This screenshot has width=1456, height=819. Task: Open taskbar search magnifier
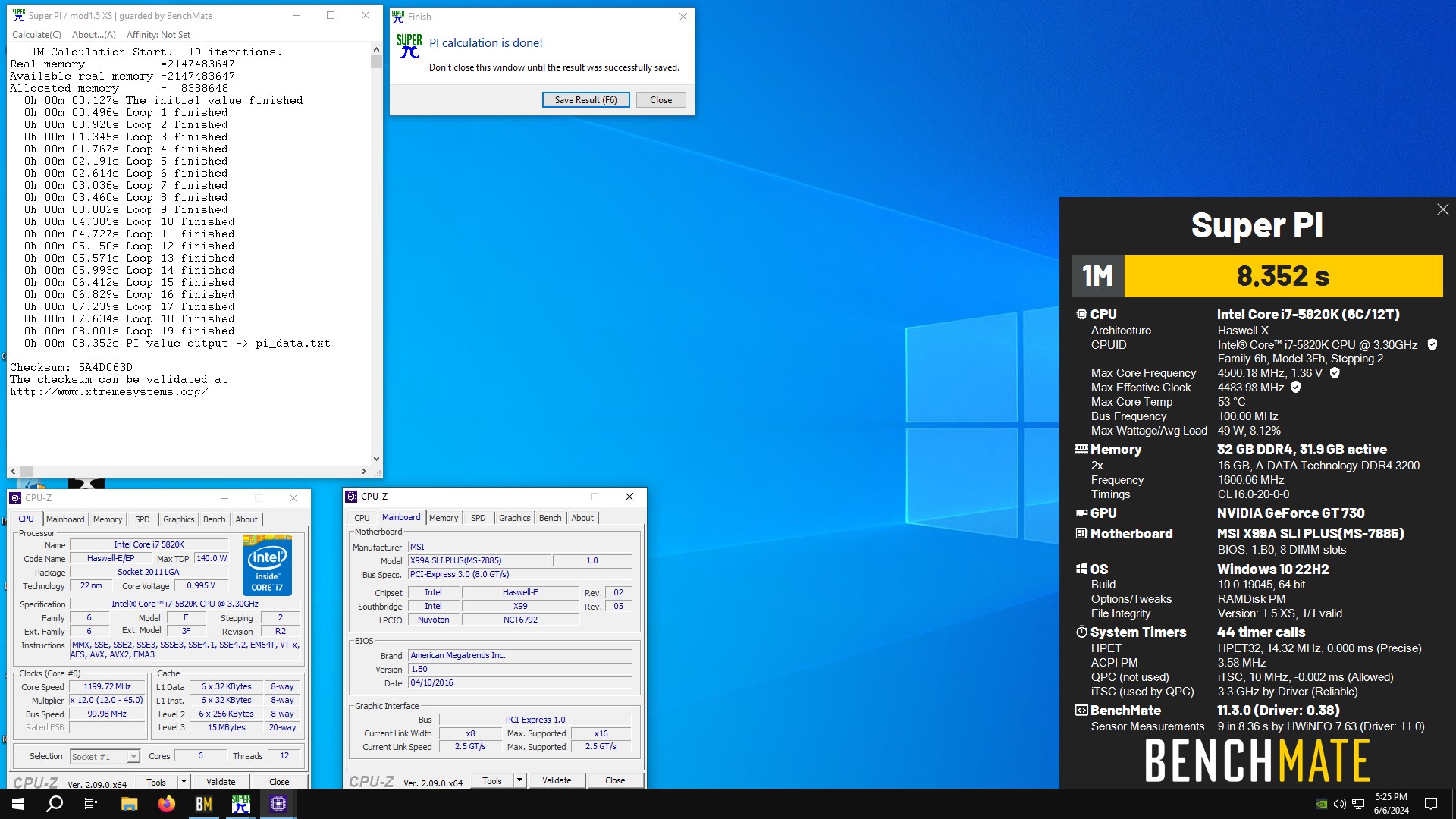click(55, 804)
